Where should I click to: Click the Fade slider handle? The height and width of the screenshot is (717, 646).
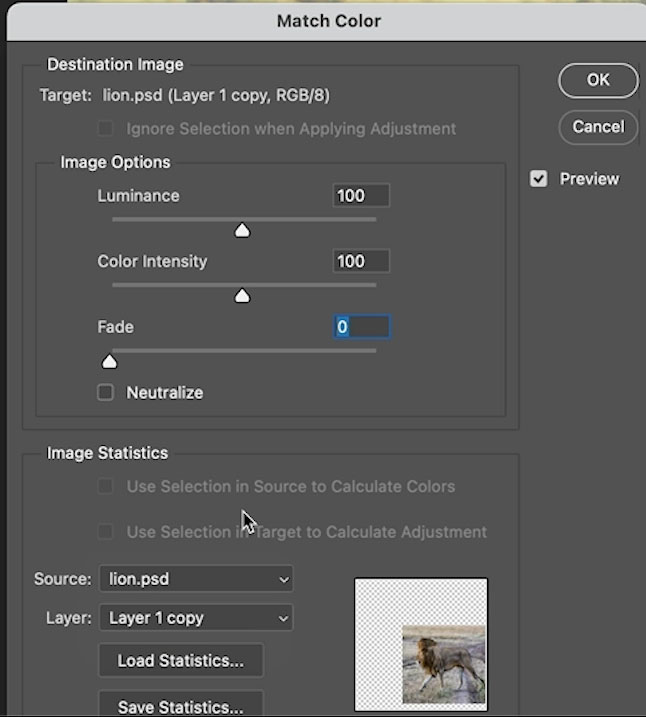pyautogui.click(x=109, y=362)
